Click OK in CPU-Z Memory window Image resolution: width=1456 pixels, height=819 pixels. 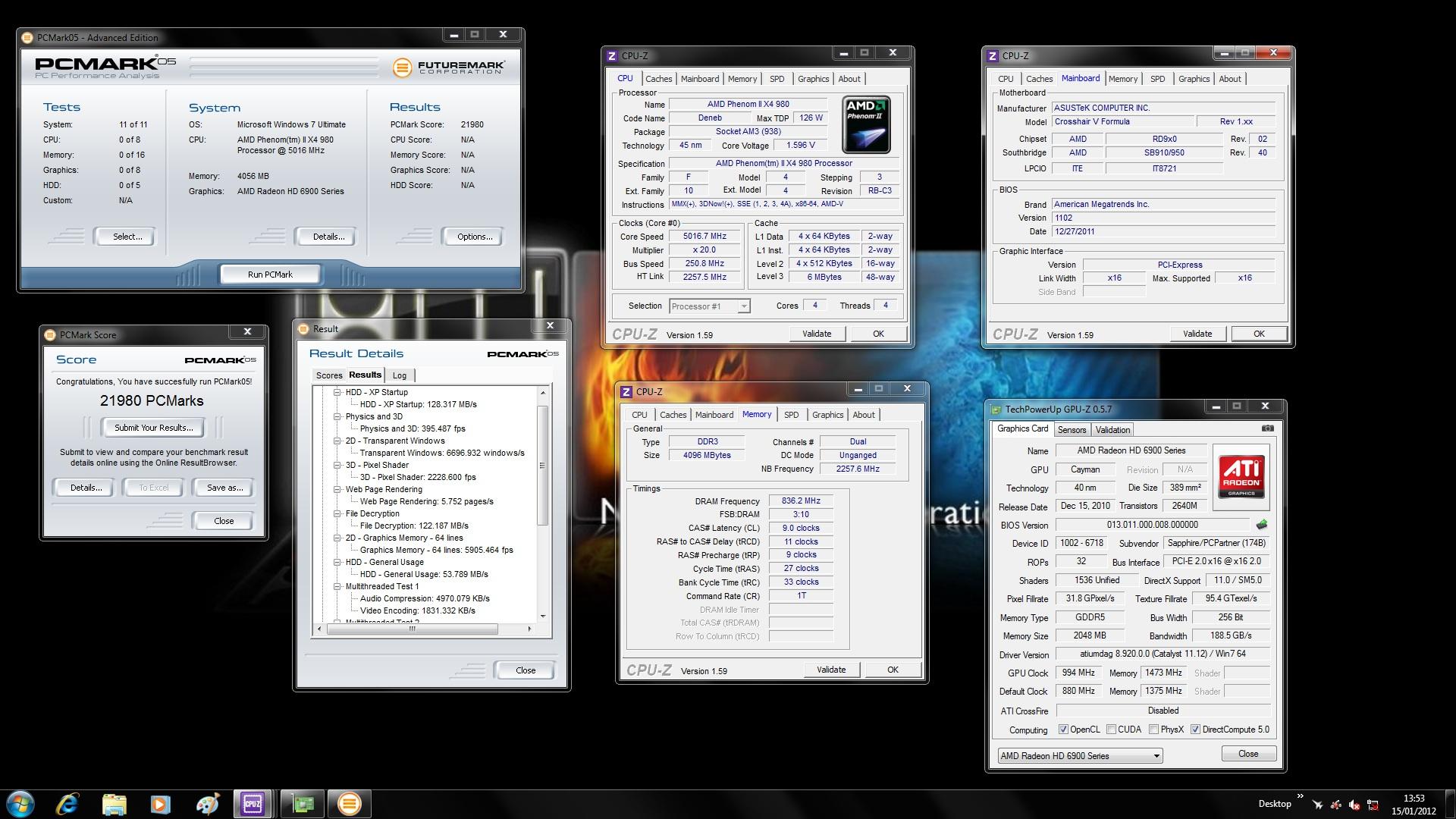click(x=893, y=670)
